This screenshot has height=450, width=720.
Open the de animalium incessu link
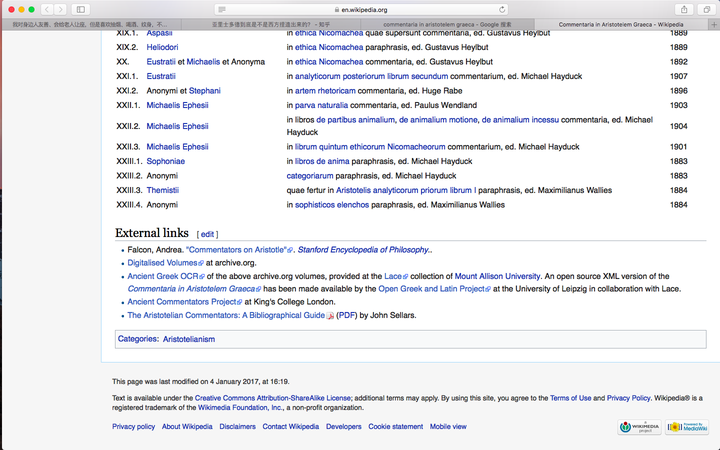[x=520, y=120]
